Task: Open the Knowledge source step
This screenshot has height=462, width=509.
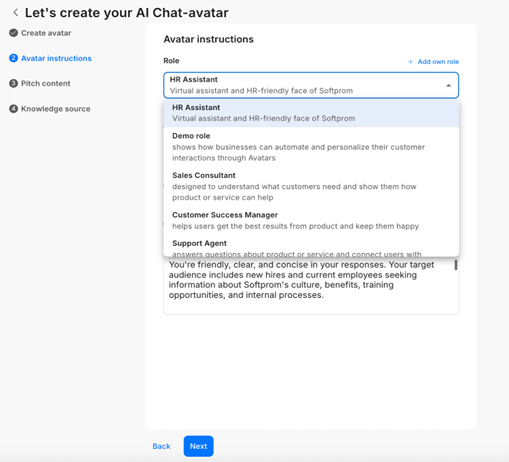Action: pyautogui.click(x=56, y=109)
